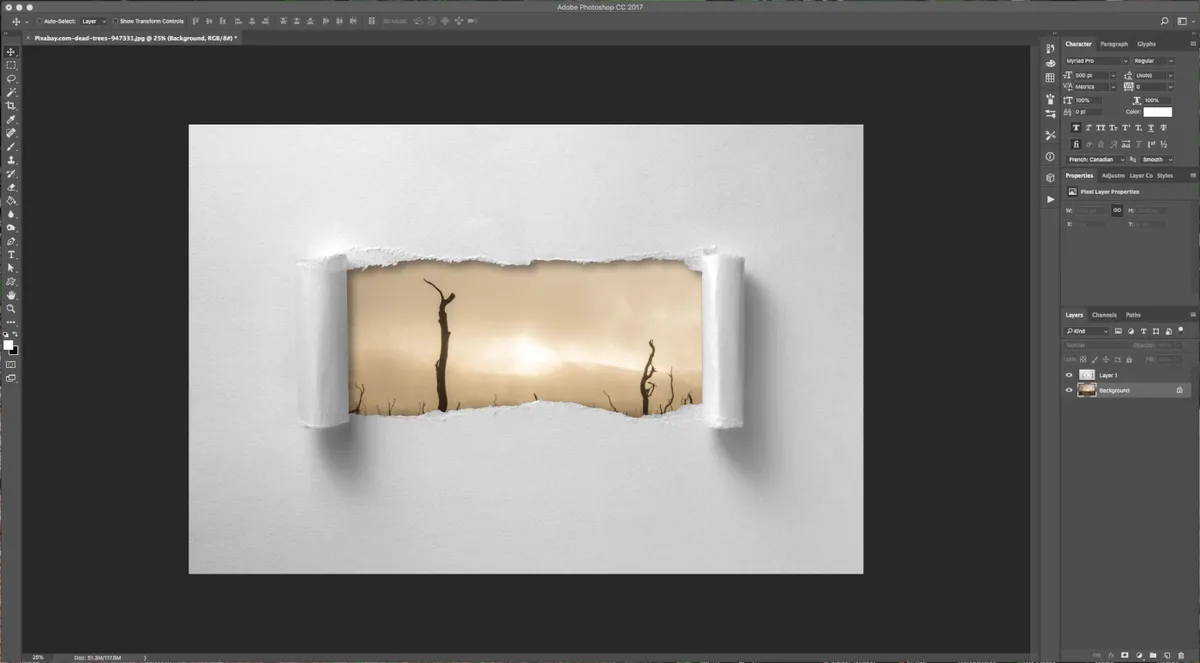Toggle Faux Bold in Character panel
Image resolution: width=1200 pixels, height=663 pixels.
[1076, 128]
